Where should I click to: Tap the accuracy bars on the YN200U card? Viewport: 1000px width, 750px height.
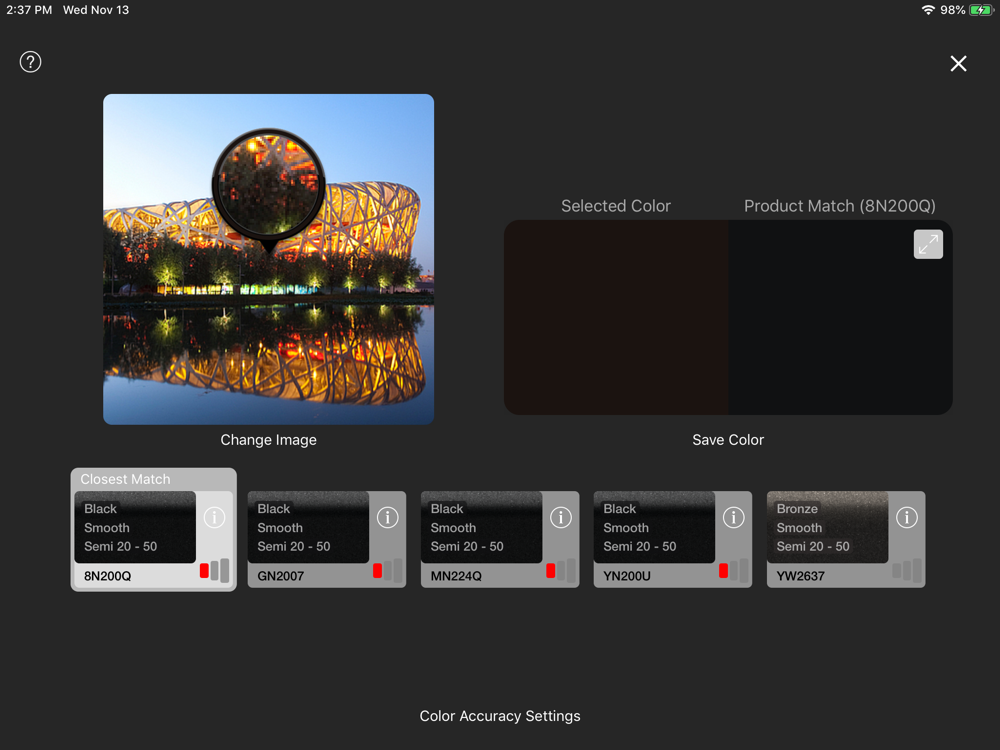pyautogui.click(x=733, y=570)
